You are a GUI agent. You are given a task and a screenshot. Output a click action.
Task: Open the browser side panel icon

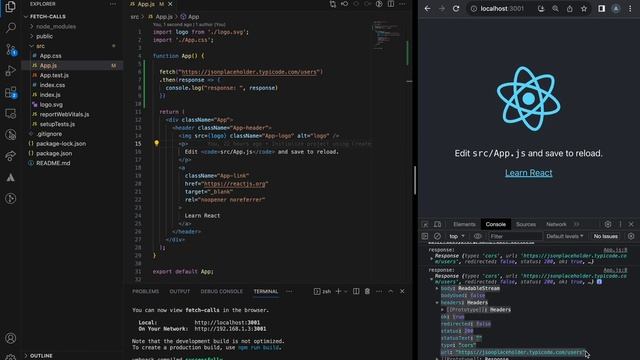point(602,9)
